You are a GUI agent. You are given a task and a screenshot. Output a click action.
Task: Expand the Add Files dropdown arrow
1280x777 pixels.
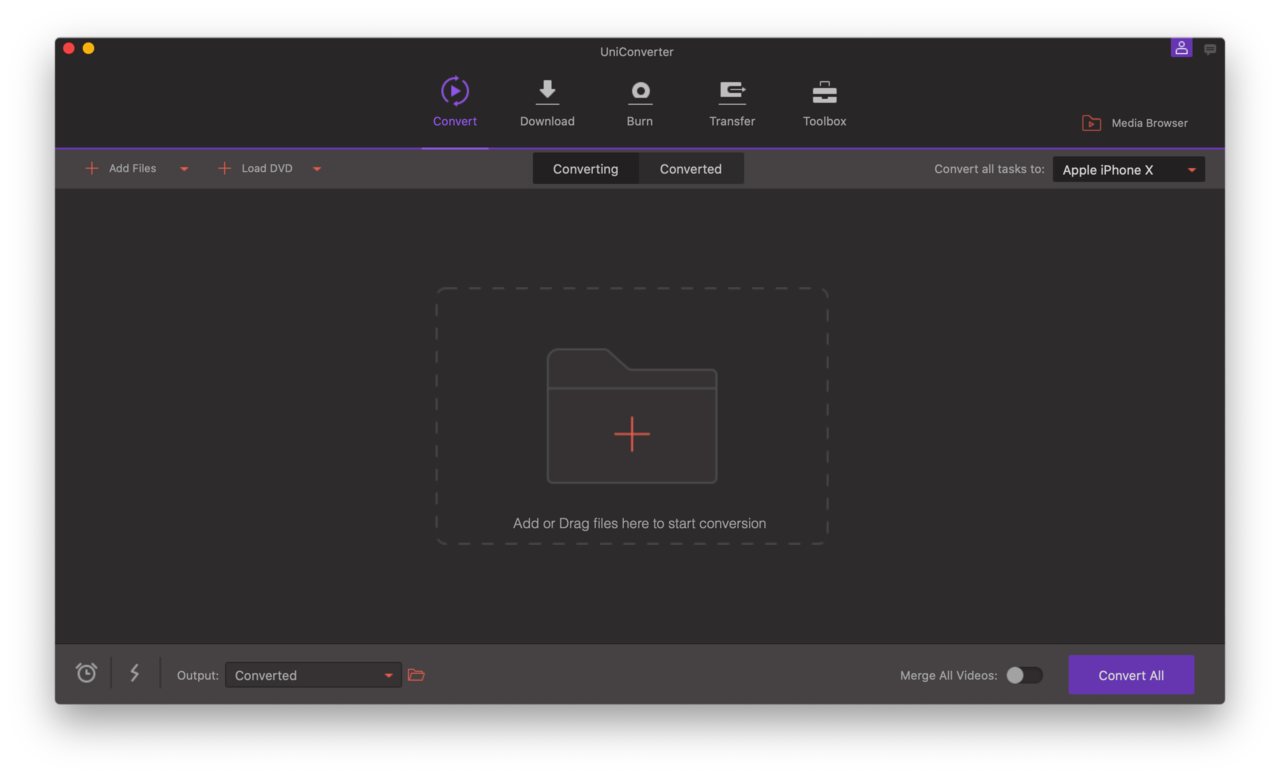click(184, 169)
